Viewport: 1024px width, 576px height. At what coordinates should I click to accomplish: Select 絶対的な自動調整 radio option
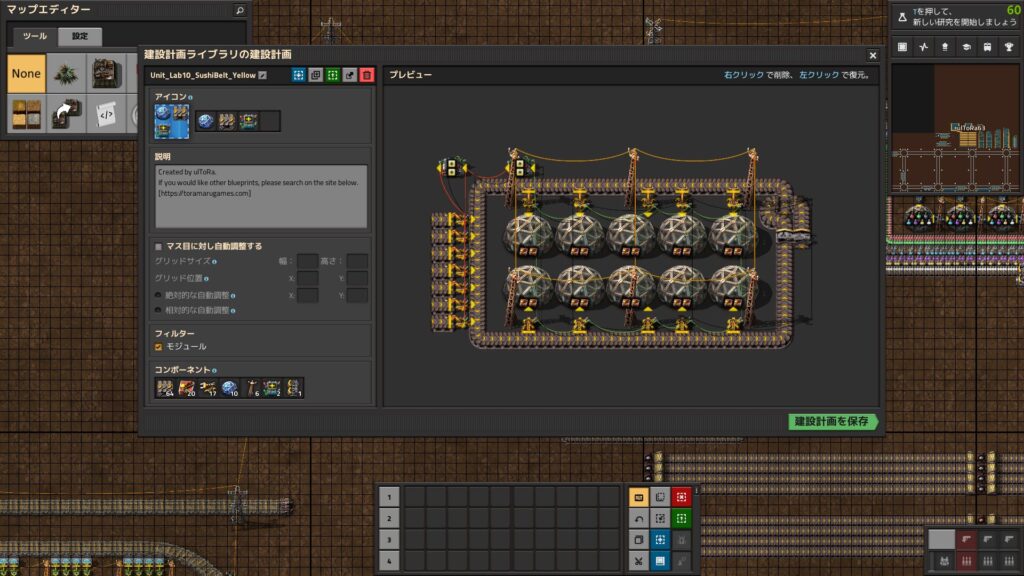(x=158, y=295)
